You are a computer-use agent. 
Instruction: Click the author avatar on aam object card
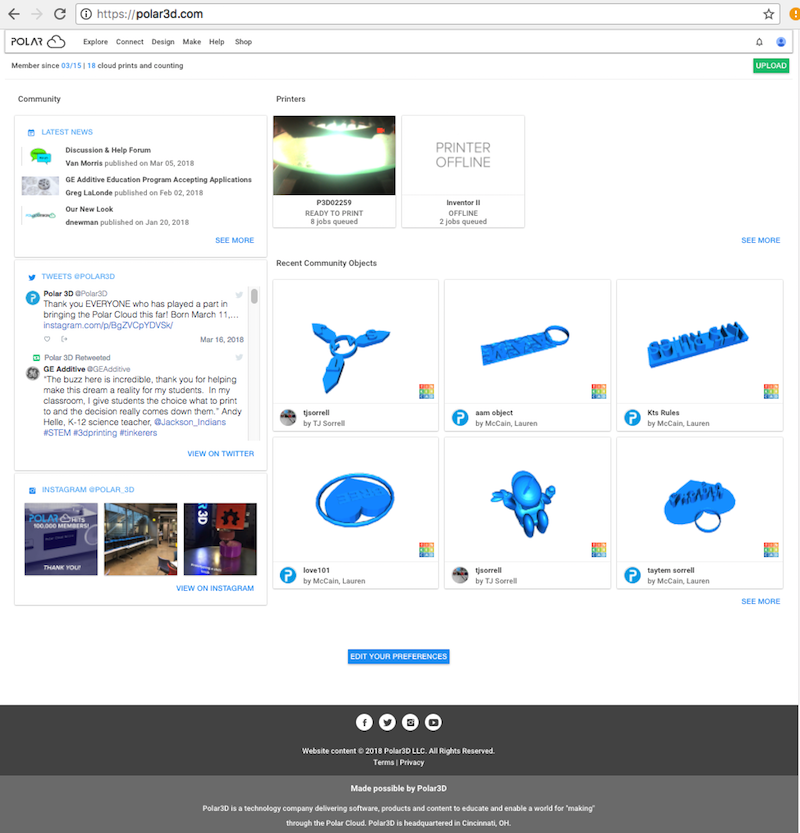click(x=460, y=418)
